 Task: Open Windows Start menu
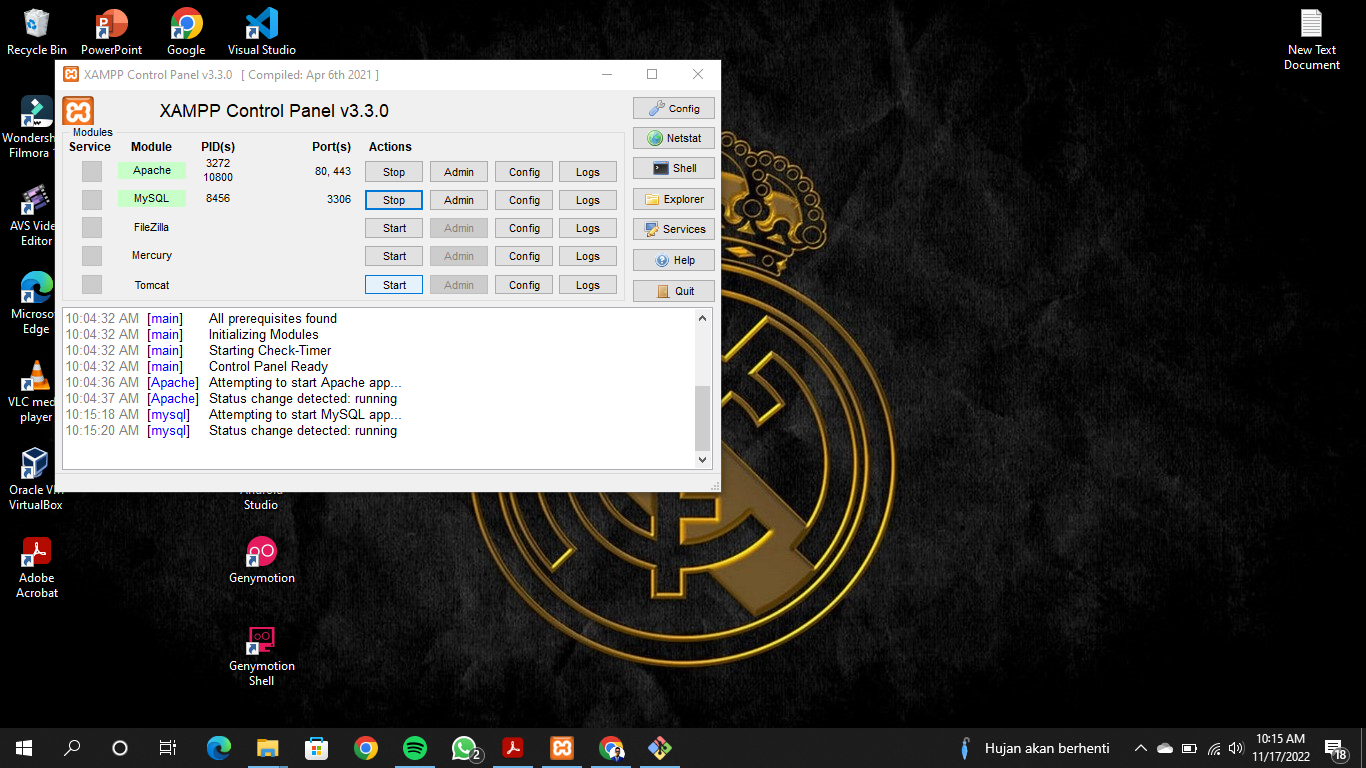[24, 748]
